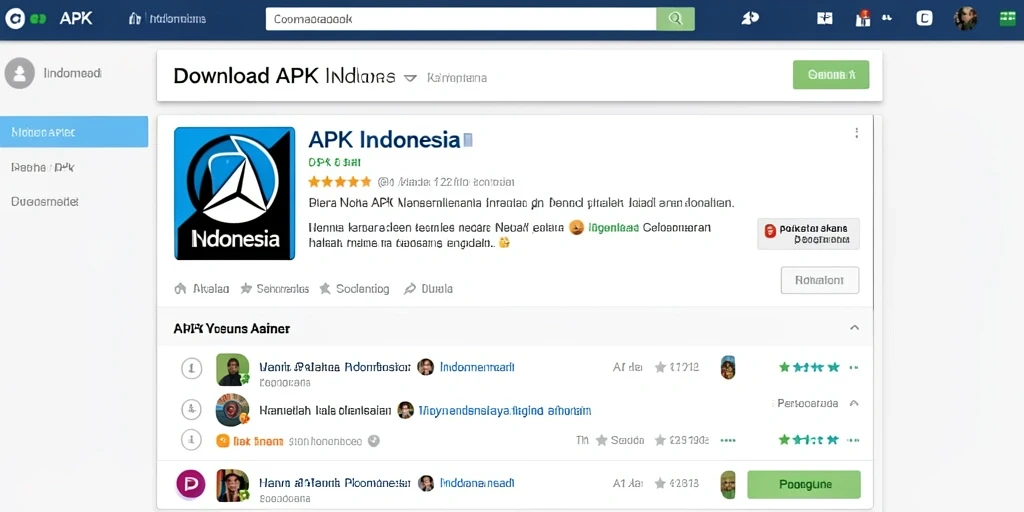Viewport: 1024px width, 512px height.
Task: Open the white cloud-like icon right of search
Action: click(x=750, y=18)
